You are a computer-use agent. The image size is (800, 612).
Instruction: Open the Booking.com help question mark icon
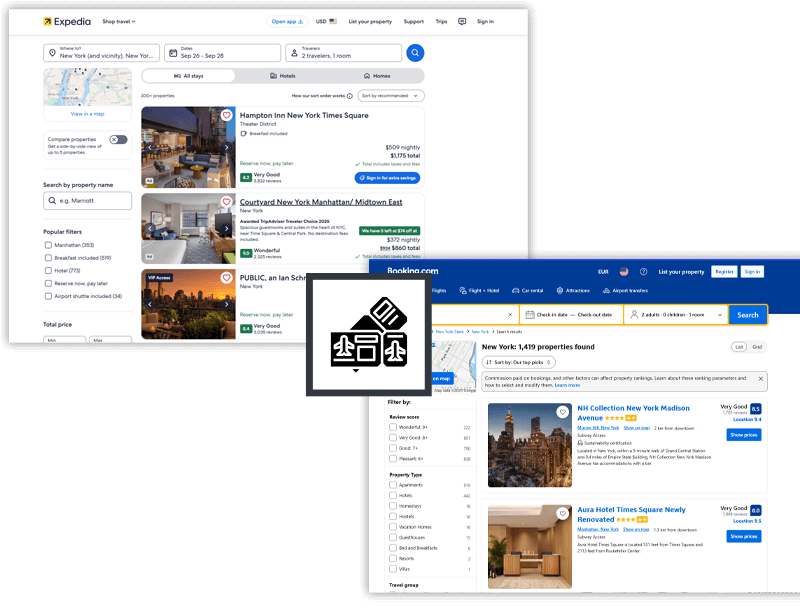coord(643,271)
